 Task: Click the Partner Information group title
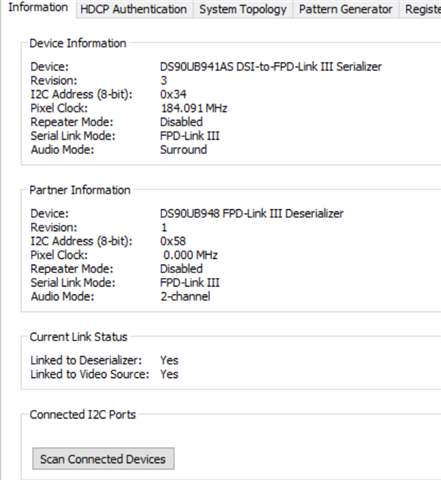(x=80, y=190)
